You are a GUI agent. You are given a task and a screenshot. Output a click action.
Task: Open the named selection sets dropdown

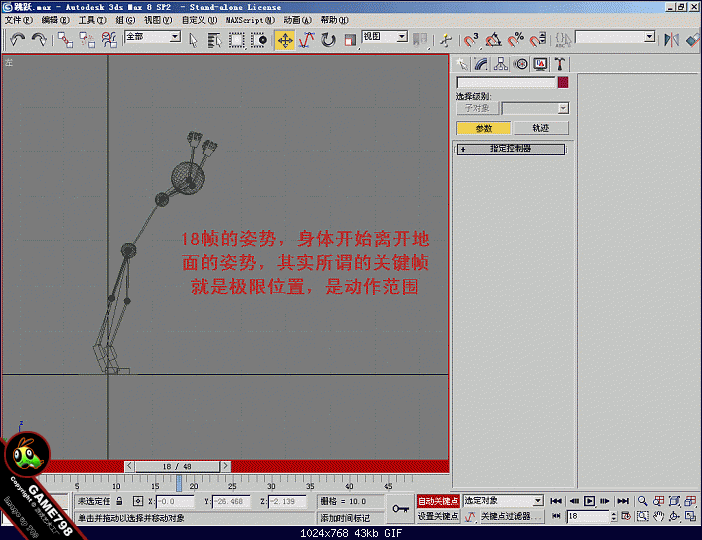tap(649, 37)
